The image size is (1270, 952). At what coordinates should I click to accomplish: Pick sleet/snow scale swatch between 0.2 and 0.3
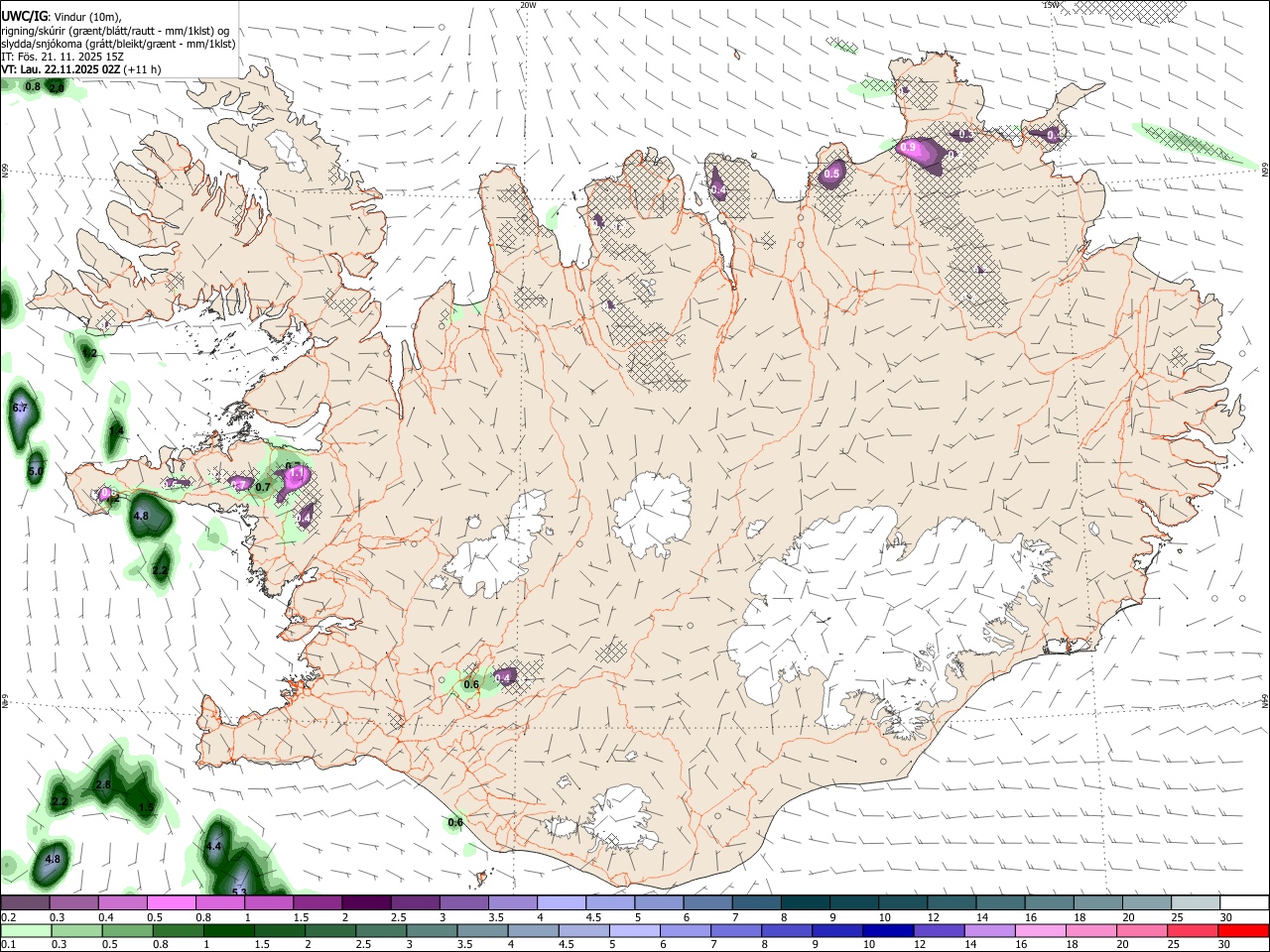pos(25,902)
